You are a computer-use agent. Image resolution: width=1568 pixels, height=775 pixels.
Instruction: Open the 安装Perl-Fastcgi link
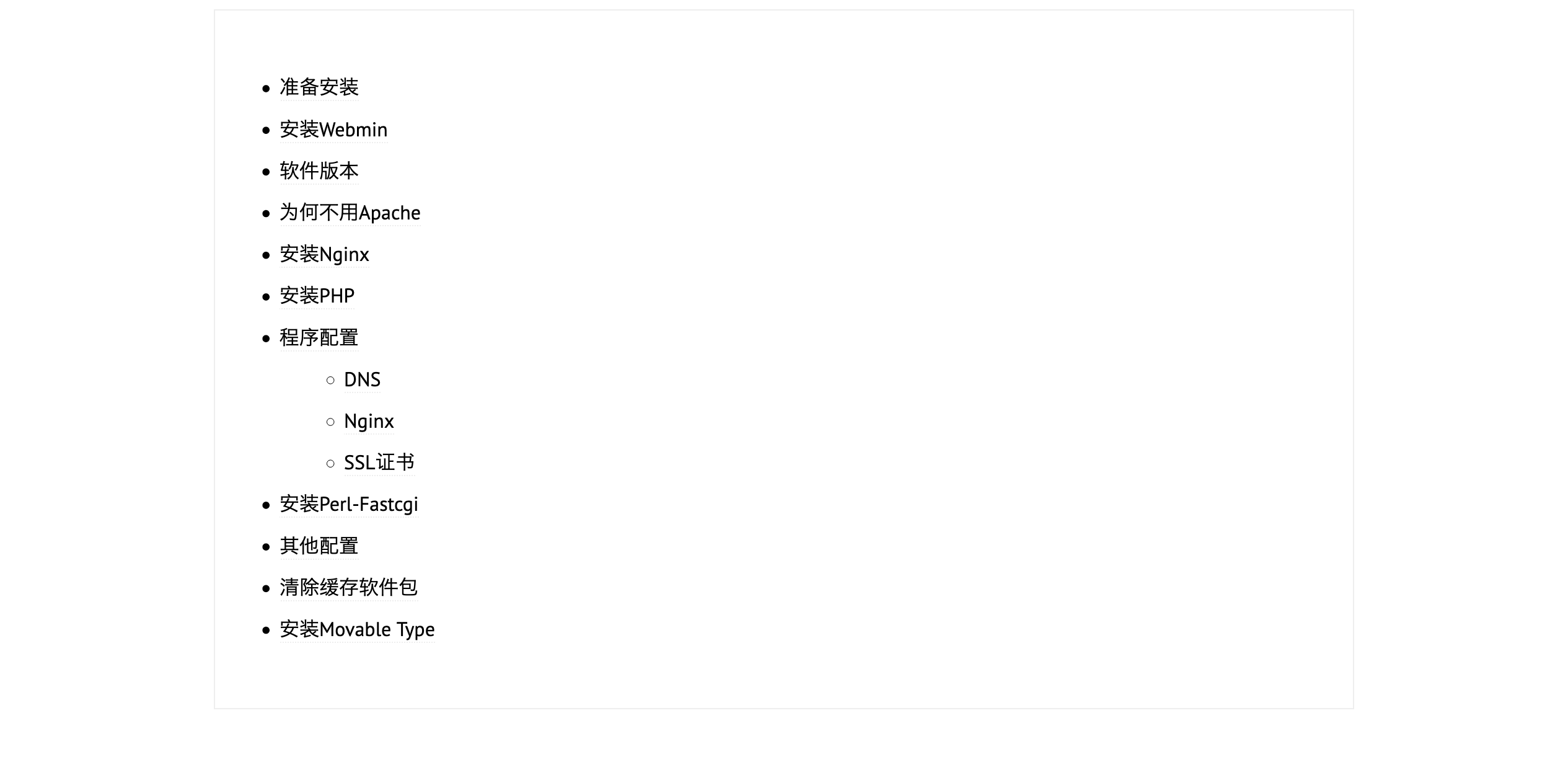tap(349, 504)
